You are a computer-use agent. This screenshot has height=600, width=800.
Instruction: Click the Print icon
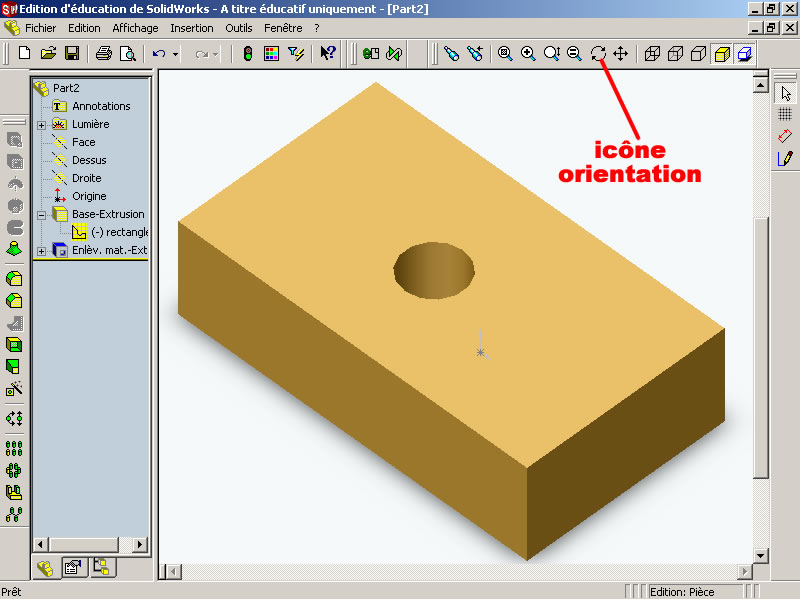coord(104,53)
